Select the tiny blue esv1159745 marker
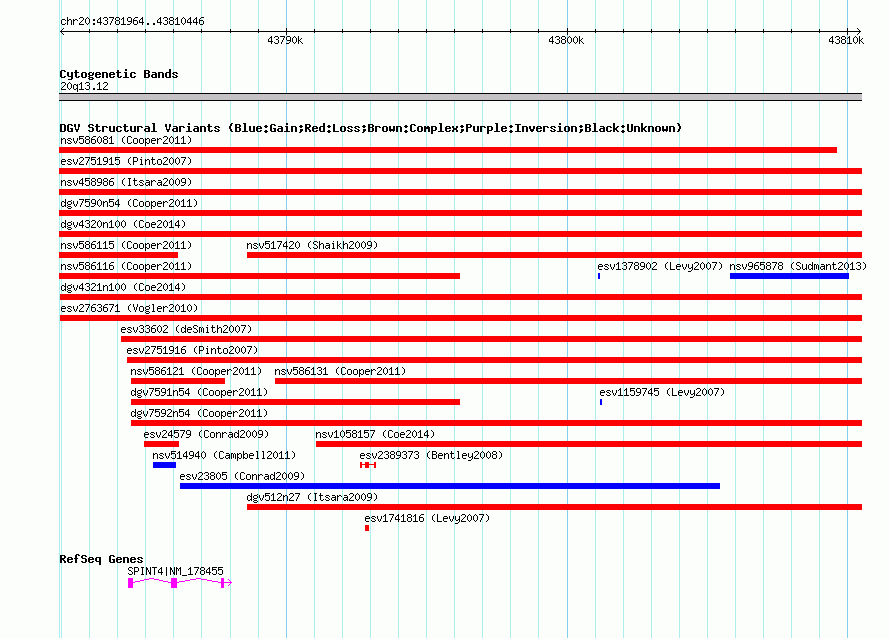 click(x=601, y=402)
